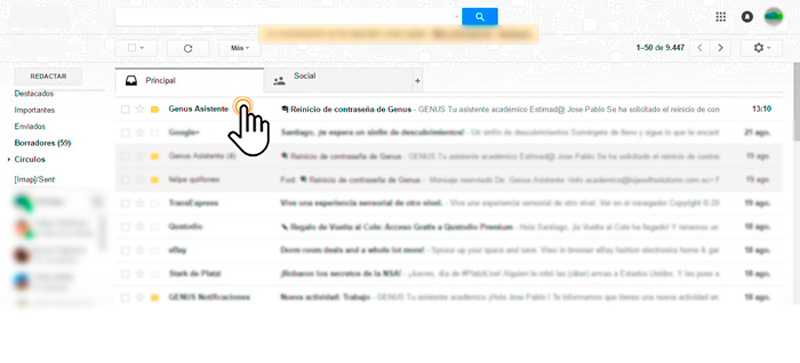Star the eBay email

click(x=140, y=250)
